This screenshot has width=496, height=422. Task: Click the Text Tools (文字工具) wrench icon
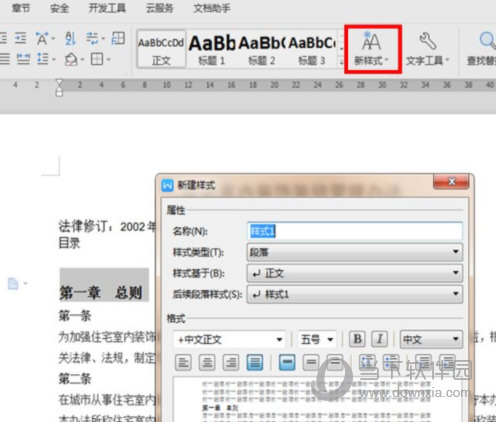427,41
